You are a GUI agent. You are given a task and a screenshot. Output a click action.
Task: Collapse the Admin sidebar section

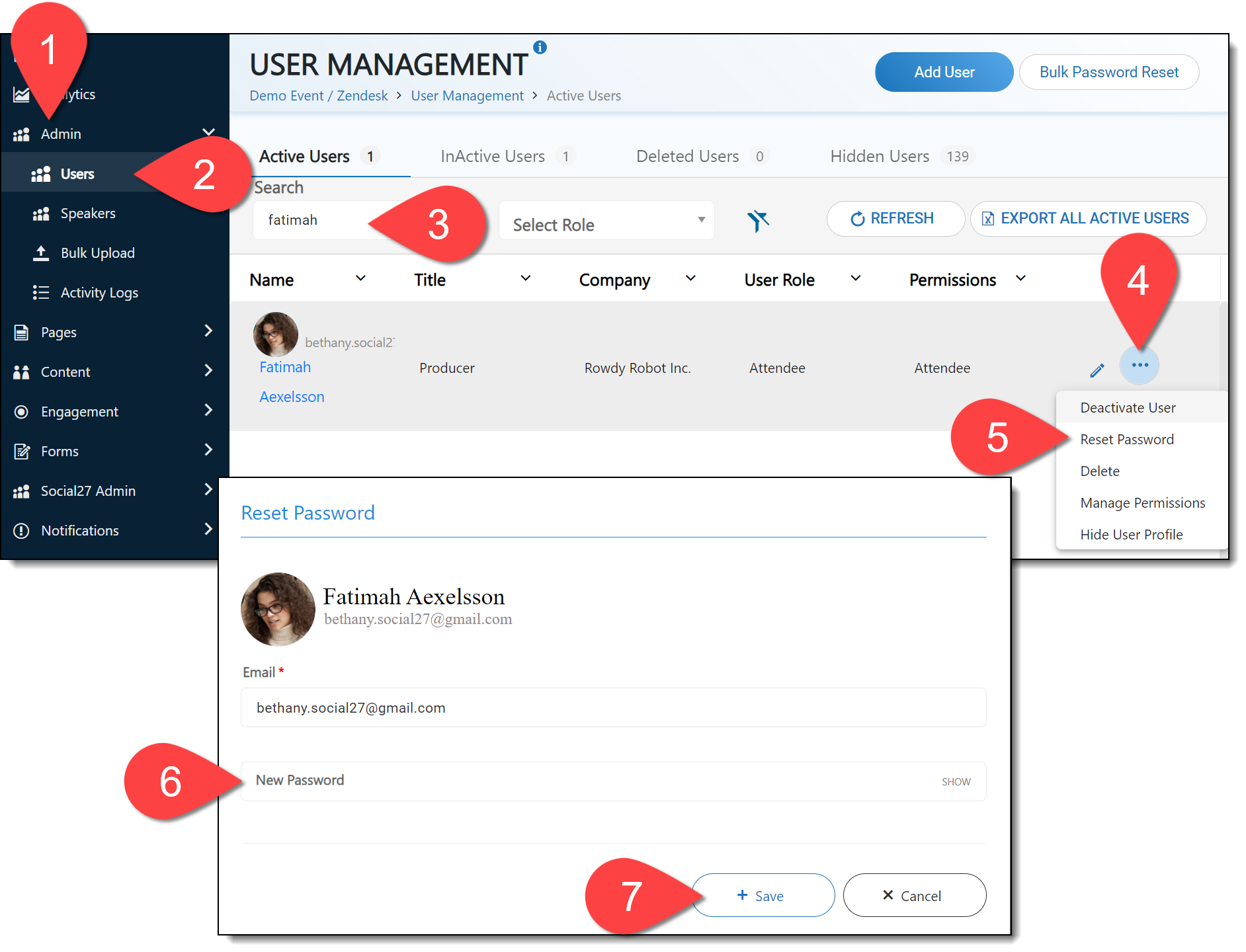click(x=208, y=132)
